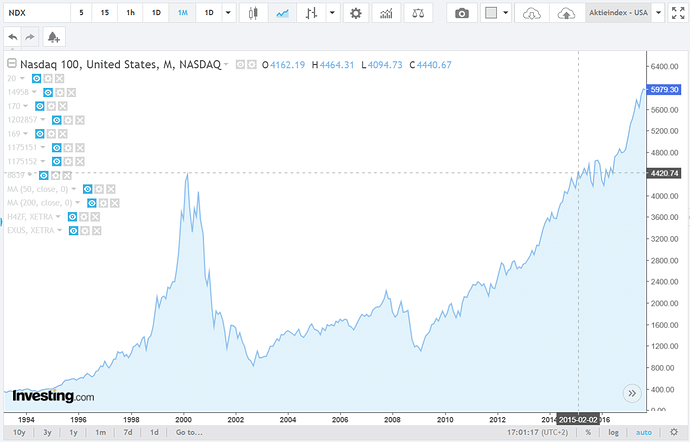Expand the MA (200, close, 0) dropdown arrow

(x=77, y=202)
